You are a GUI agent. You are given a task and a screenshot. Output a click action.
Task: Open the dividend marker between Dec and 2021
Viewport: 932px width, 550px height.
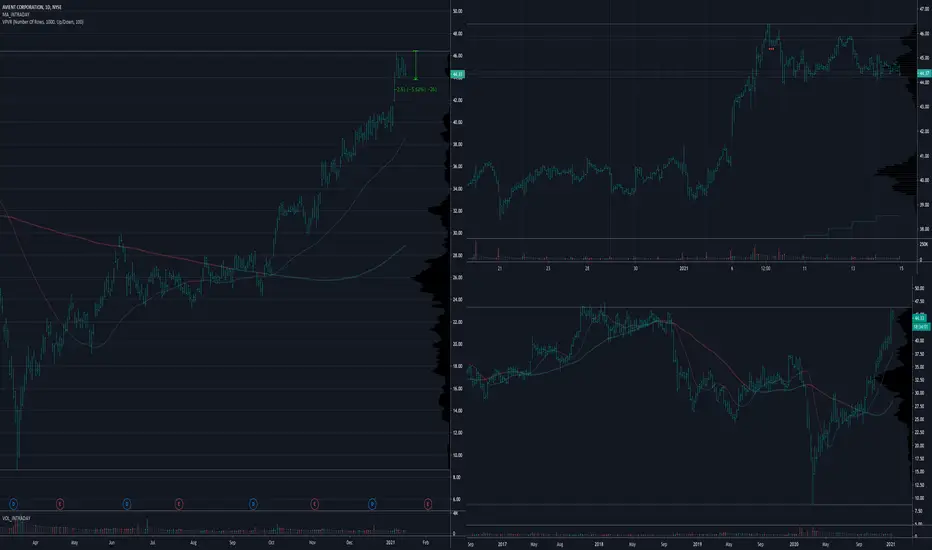[372, 504]
